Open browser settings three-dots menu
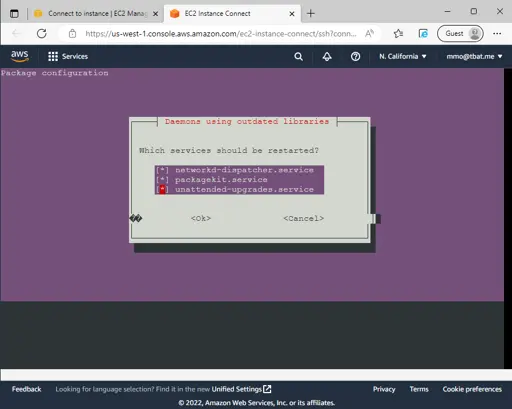Screen dimensions: 512x409 [x=497, y=33]
